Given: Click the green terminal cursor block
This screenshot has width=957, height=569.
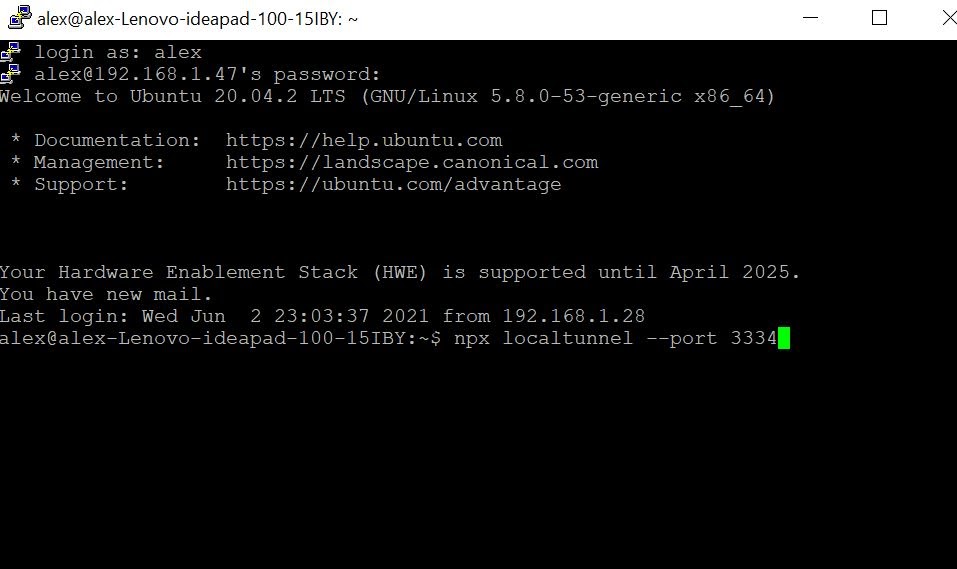Looking at the screenshot, I should (x=784, y=338).
